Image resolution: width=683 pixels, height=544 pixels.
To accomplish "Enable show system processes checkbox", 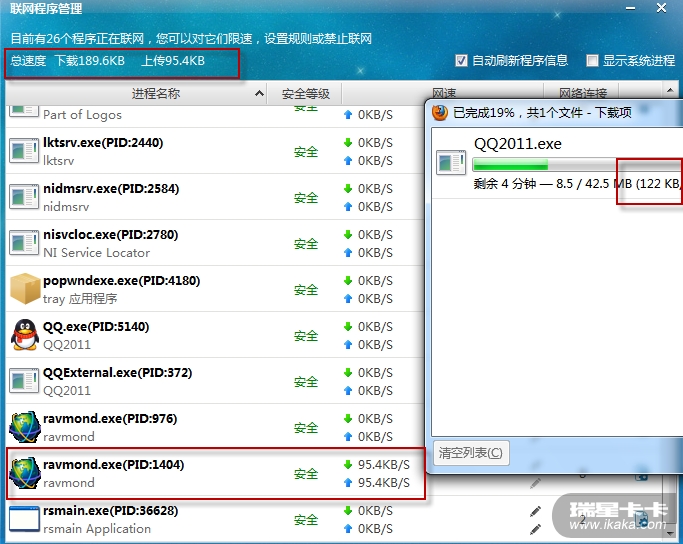I will click(x=592, y=61).
